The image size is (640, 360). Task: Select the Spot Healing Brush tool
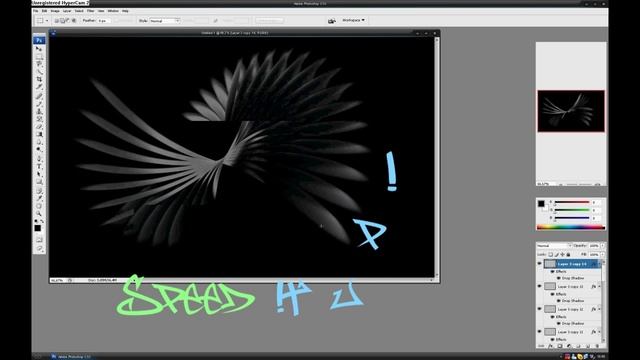pos(39,96)
